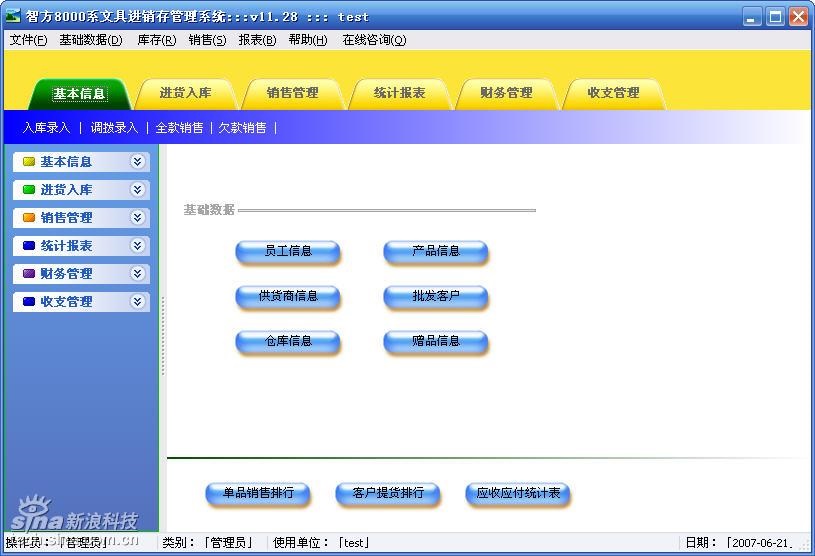The width and height of the screenshot is (815, 556).
Task: Click the purple icon beside 财务管理 in sidebar
Action: point(29,273)
